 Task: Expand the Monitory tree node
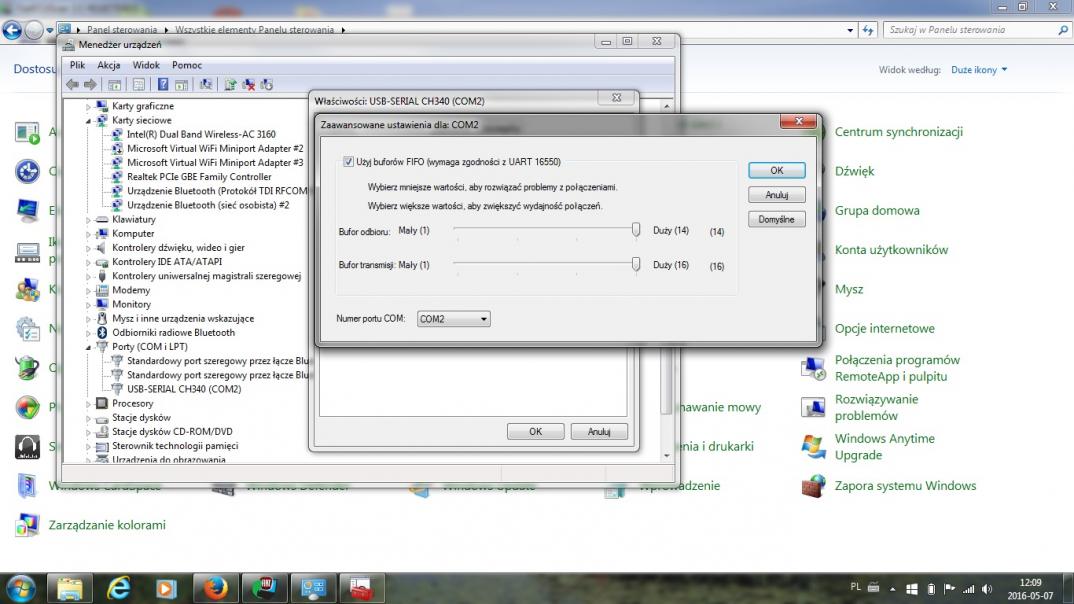pyautogui.click(x=88, y=305)
